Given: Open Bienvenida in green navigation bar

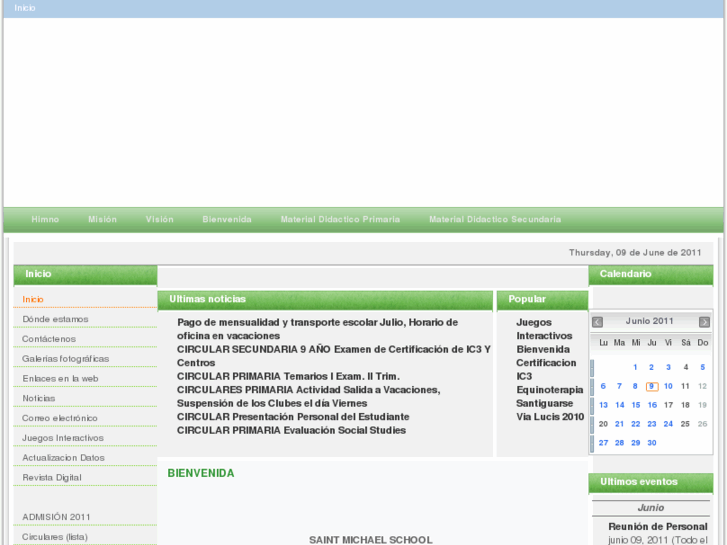Looking at the screenshot, I should click(227, 219).
